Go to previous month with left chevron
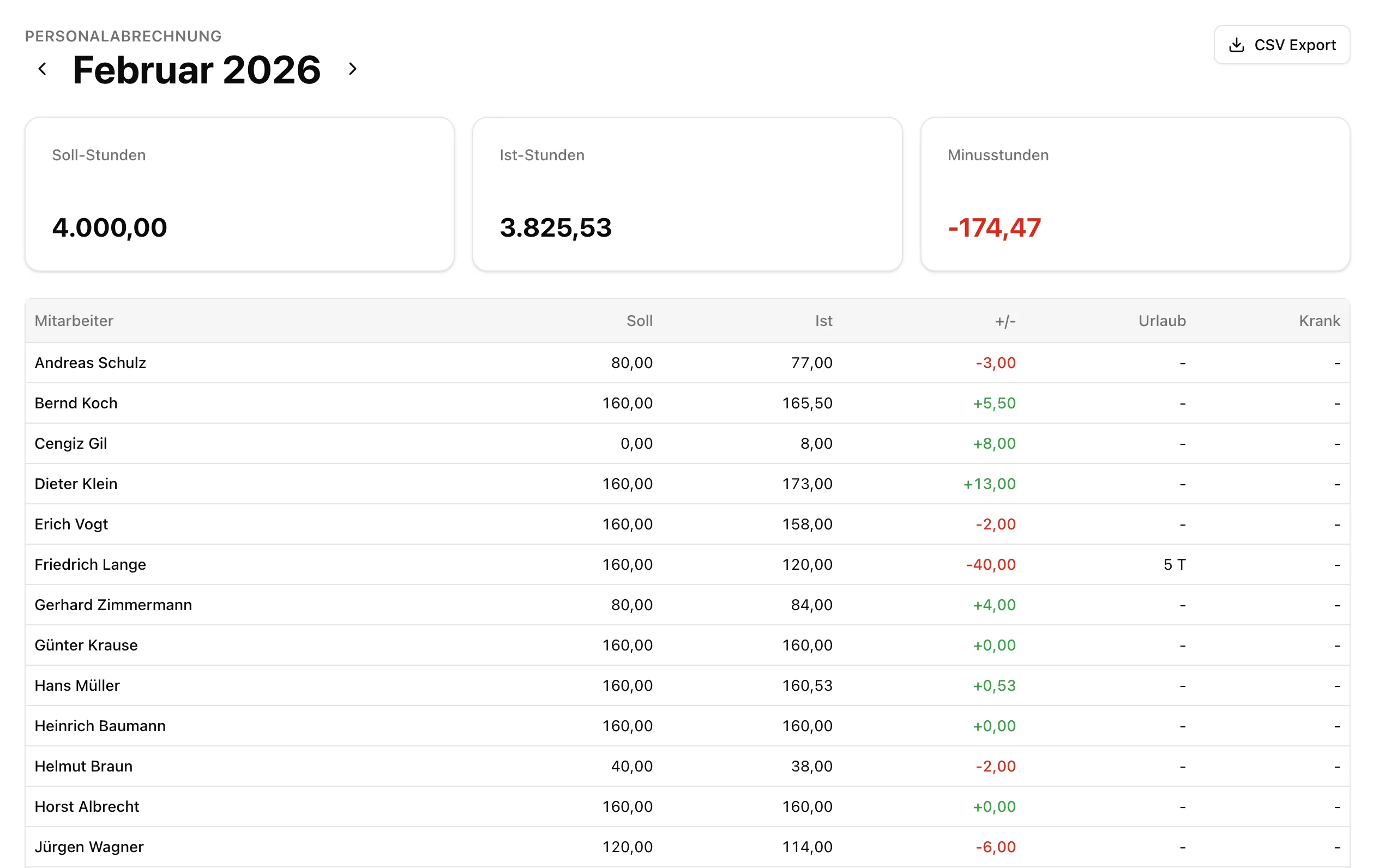 click(42, 69)
